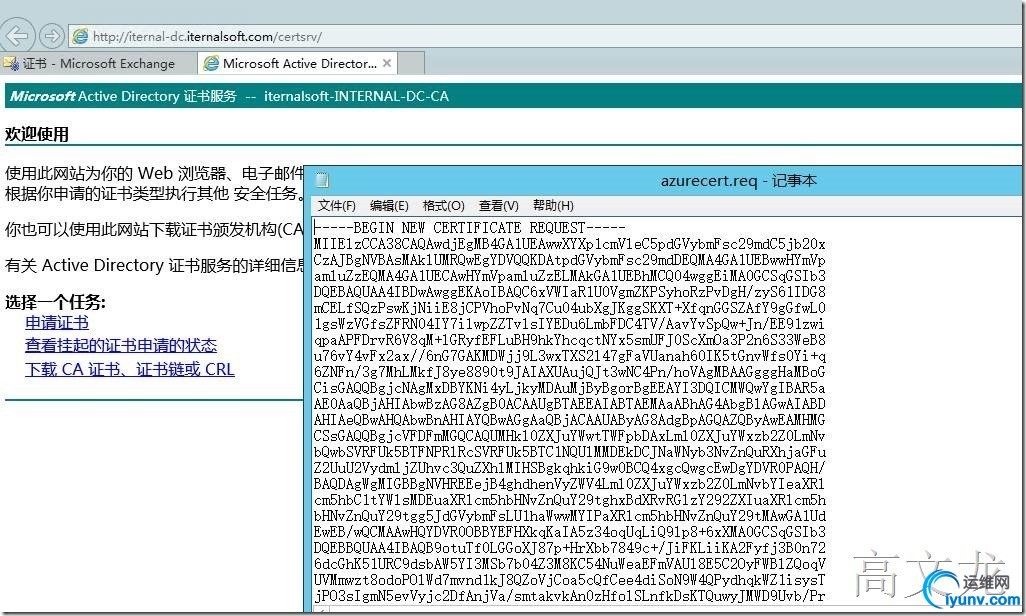This screenshot has width=1026, height=616.
Task: Click the Active Directory tab IE favicon
Action: (x=211, y=63)
